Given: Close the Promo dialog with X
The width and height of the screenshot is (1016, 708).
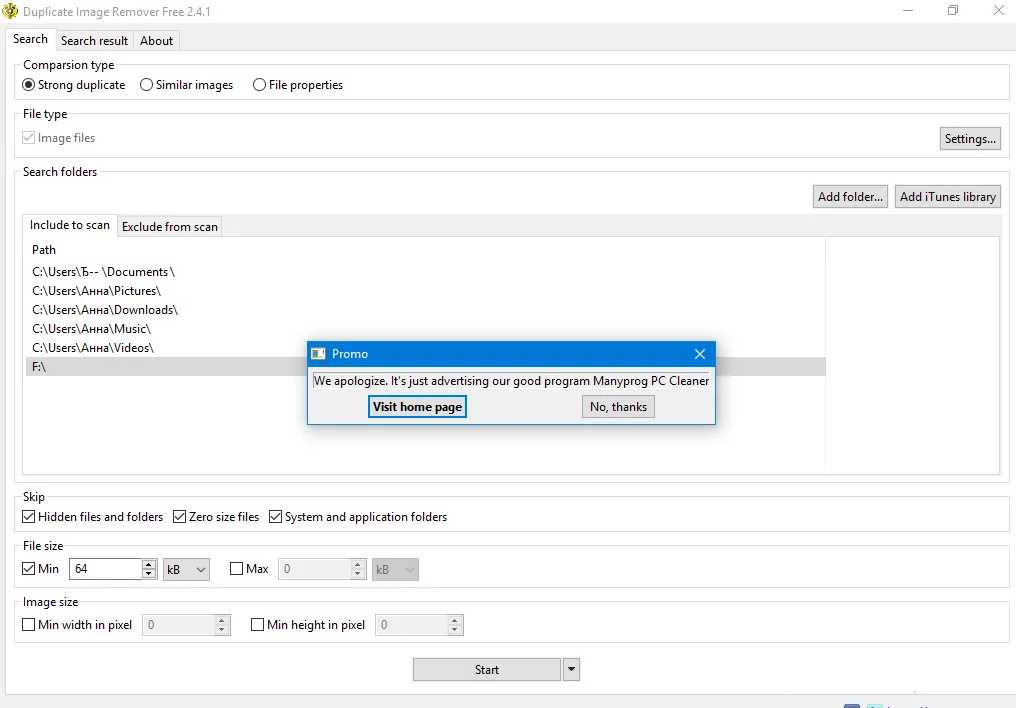Looking at the screenshot, I should coord(700,354).
